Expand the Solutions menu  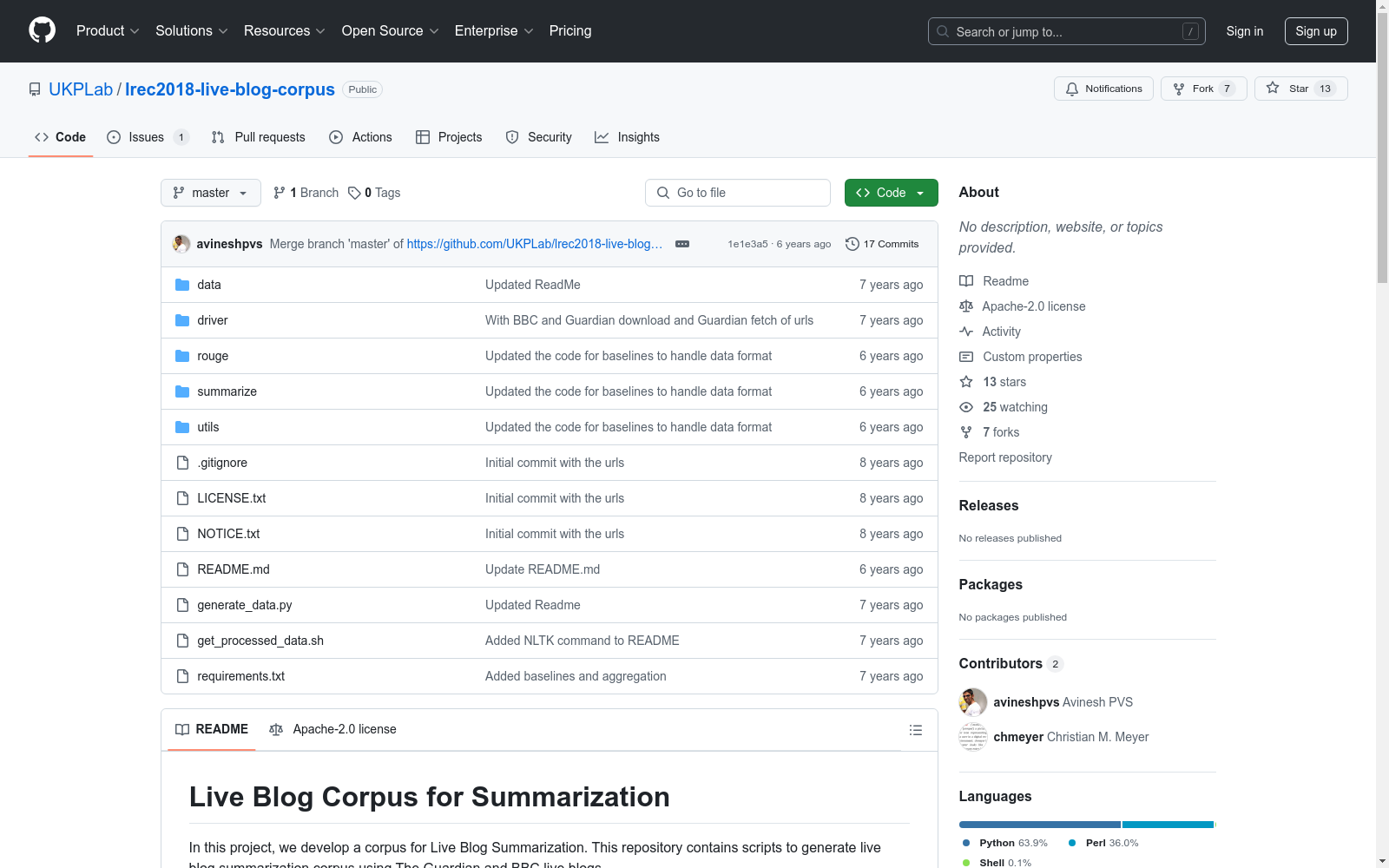pyautogui.click(x=191, y=31)
